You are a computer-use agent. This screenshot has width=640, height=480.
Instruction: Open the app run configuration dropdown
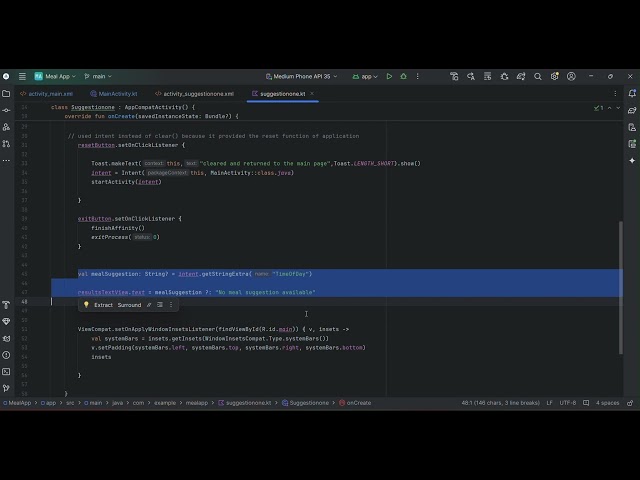click(365, 76)
